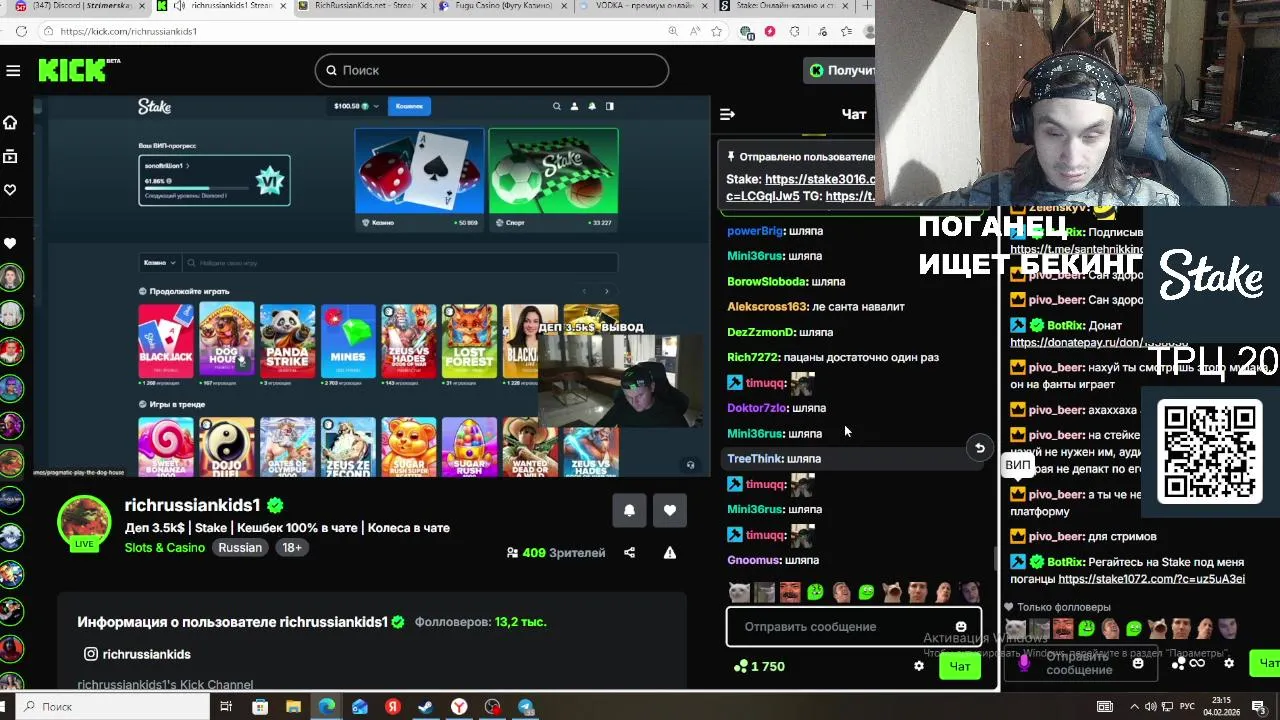Open chat settings gear icon
The height and width of the screenshot is (720, 1280).
click(919, 666)
